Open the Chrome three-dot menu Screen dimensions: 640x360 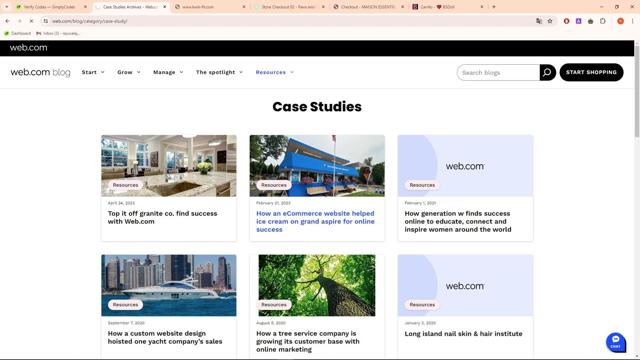[x=632, y=21]
